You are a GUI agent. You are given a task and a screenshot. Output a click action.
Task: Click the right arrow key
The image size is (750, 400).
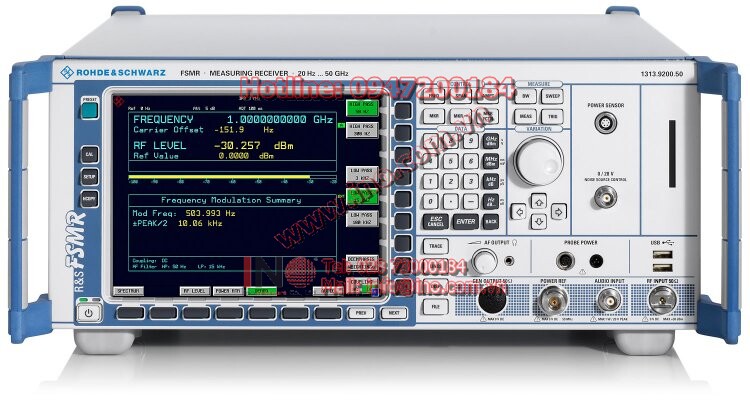(559, 211)
